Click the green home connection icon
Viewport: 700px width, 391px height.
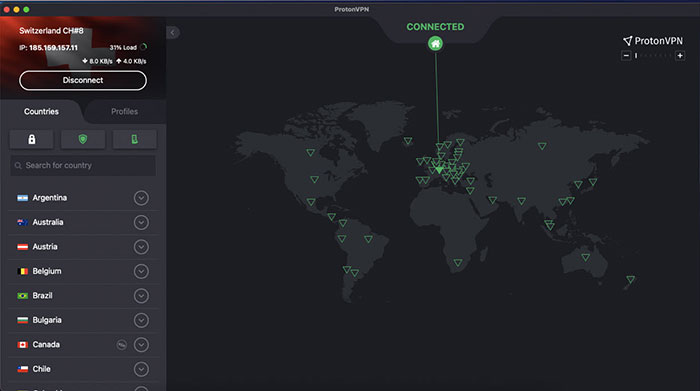point(435,44)
